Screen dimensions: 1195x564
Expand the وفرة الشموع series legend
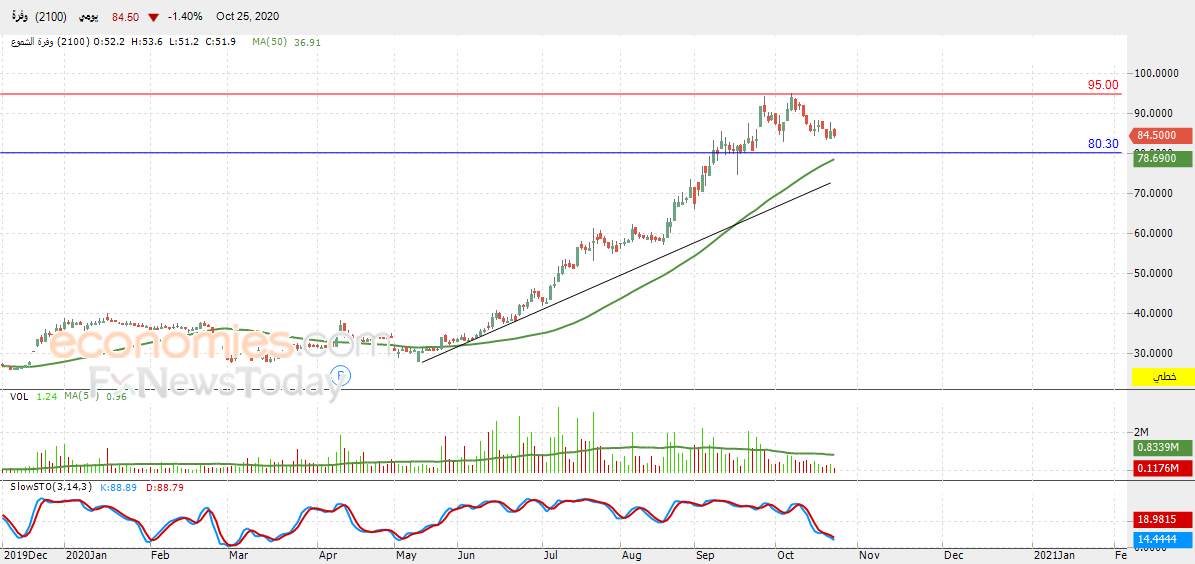(x=50, y=43)
